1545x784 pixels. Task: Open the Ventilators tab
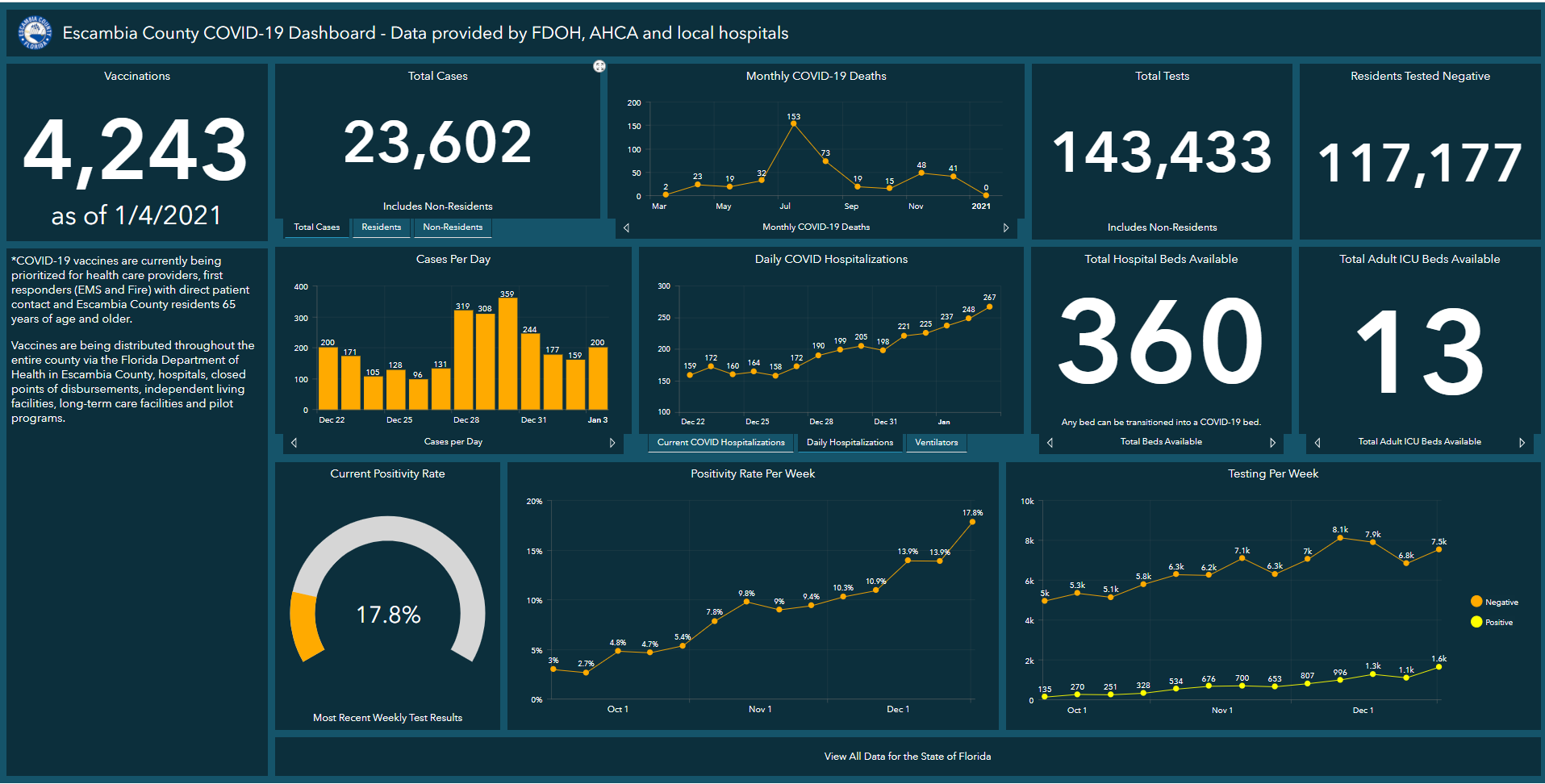click(936, 442)
